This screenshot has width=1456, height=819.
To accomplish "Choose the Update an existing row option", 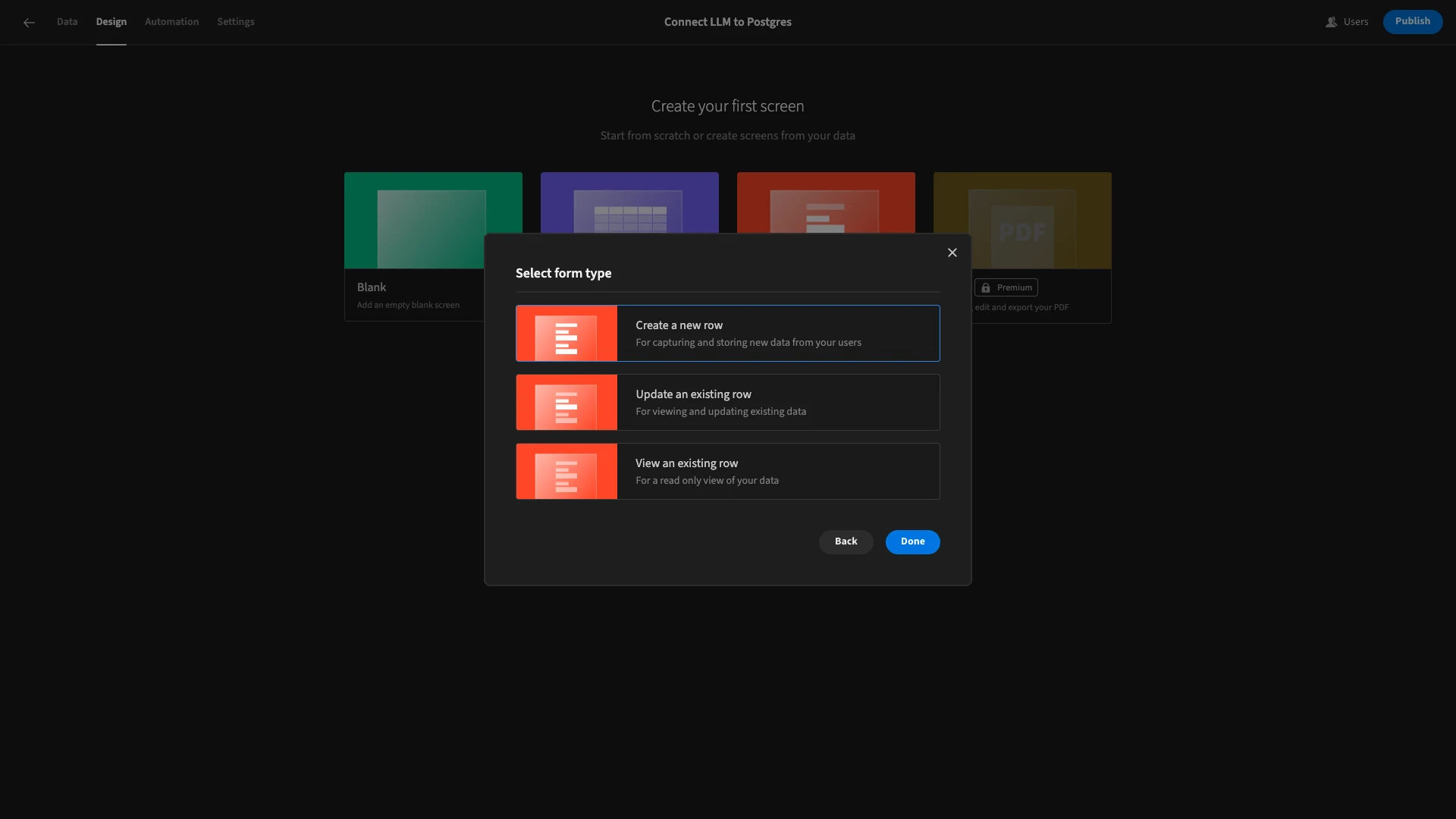I will click(x=728, y=403).
